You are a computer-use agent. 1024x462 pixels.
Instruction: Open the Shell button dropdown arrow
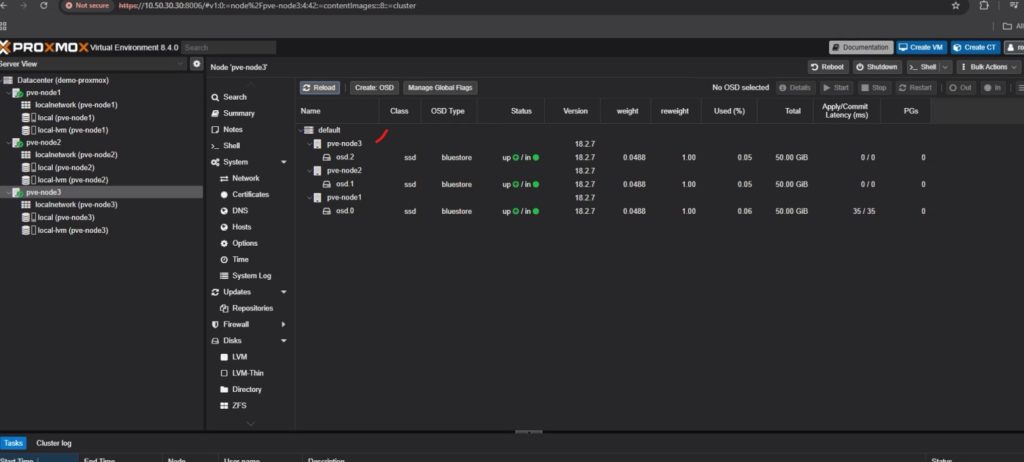click(946, 67)
